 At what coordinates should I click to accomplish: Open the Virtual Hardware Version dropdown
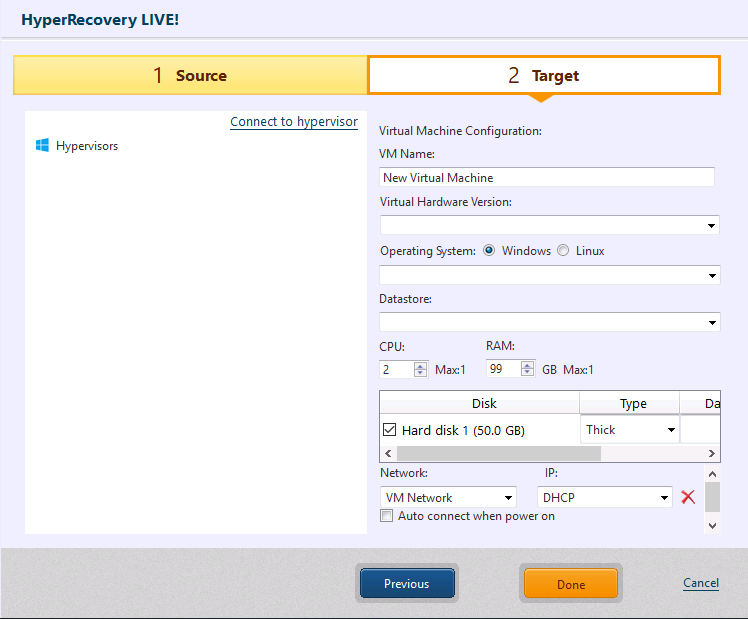point(549,225)
